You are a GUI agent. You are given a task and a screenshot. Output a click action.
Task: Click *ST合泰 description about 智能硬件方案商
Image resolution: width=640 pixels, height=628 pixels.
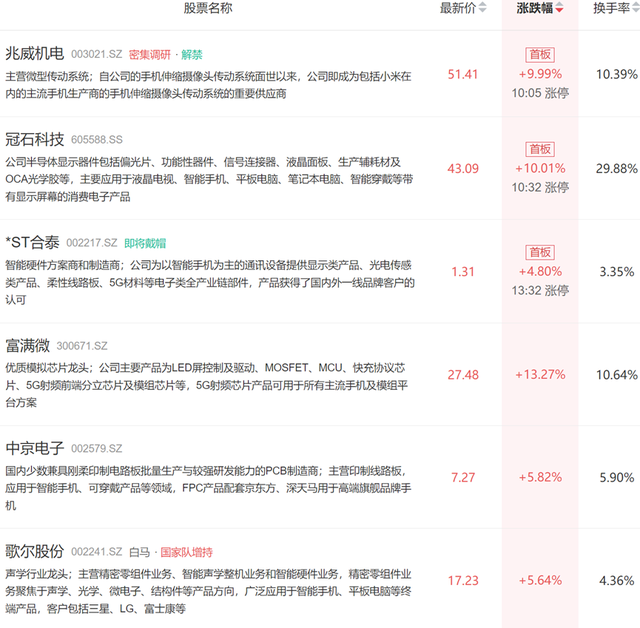(210, 282)
